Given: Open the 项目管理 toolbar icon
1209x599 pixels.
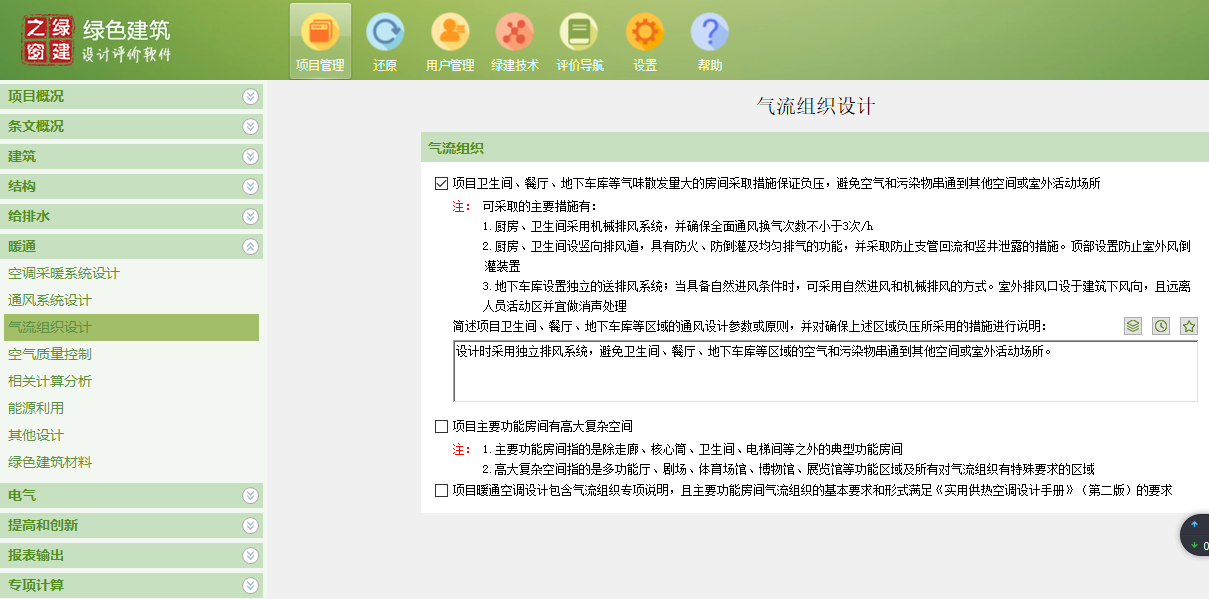Looking at the screenshot, I should tap(319, 40).
